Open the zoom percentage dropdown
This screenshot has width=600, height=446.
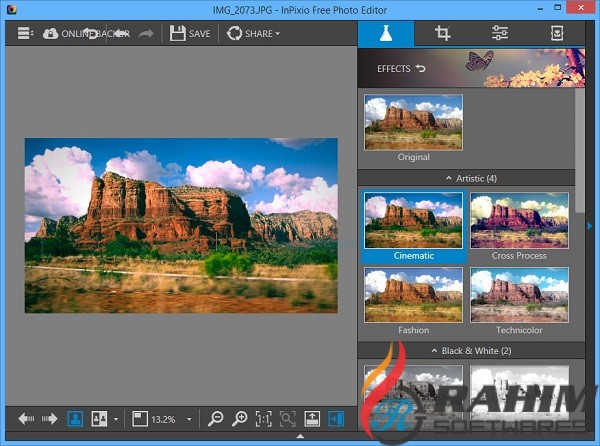[x=189, y=420]
